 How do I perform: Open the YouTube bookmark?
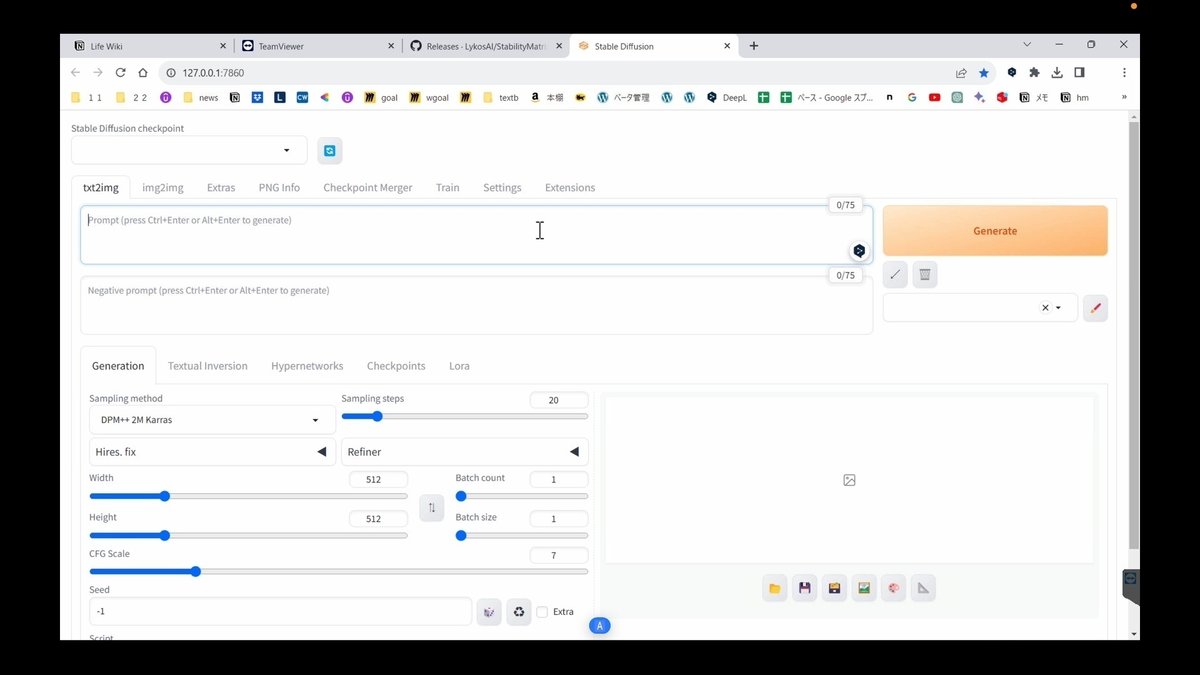coord(934,97)
